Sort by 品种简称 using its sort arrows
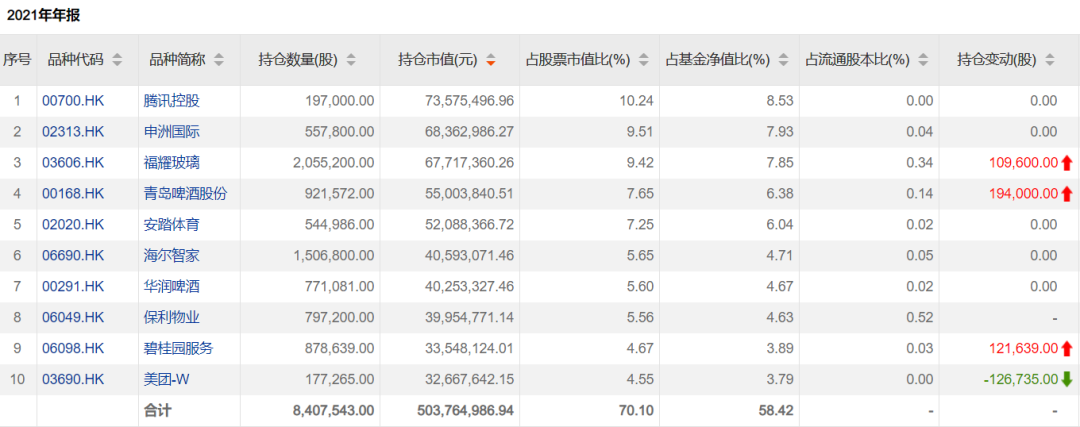The height and width of the screenshot is (427, 1080). pos(218,60)
